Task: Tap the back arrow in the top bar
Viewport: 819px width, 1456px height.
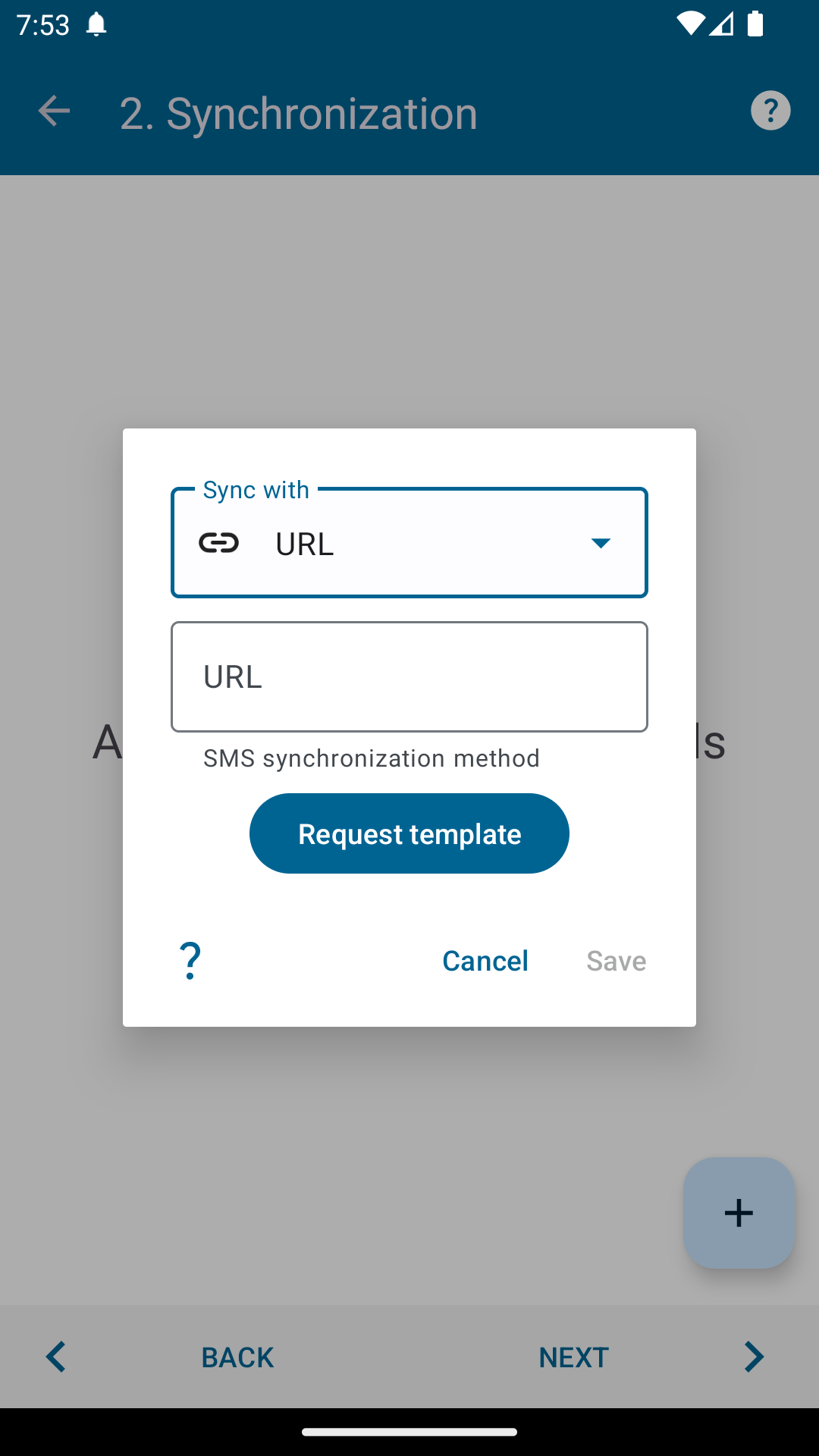Action: click(x=54, y=111)
